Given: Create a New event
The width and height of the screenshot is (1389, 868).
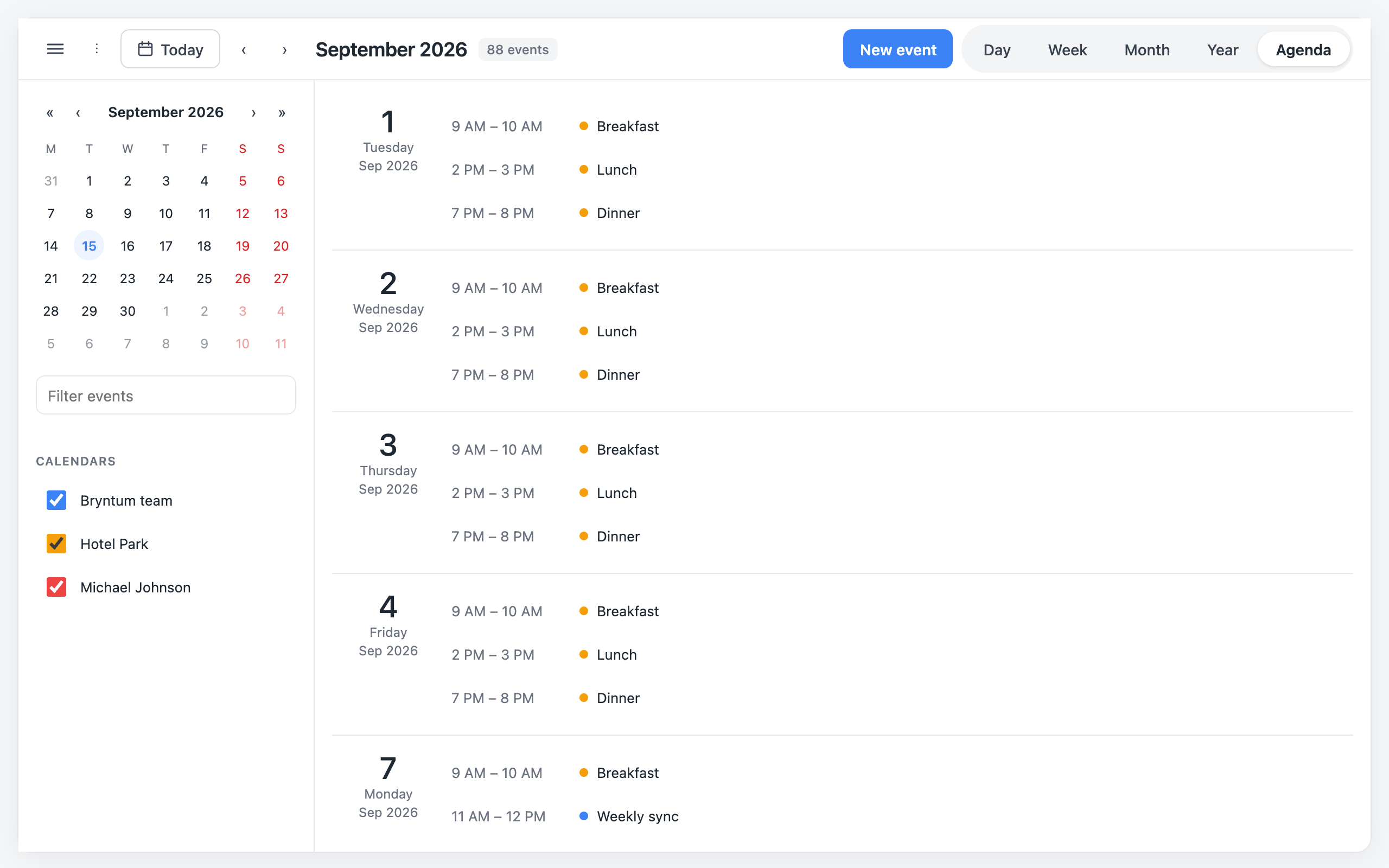Looking at the screenshot, I should [x=897, y=49].
